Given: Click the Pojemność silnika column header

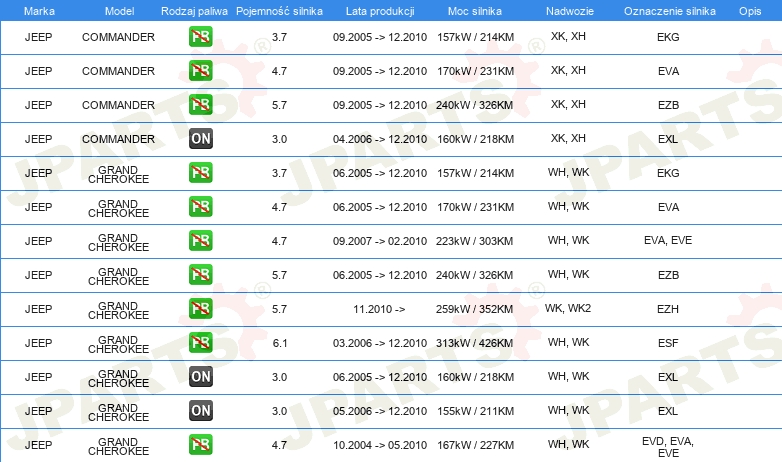Looking at the screenshot, I should coord(279,11).
